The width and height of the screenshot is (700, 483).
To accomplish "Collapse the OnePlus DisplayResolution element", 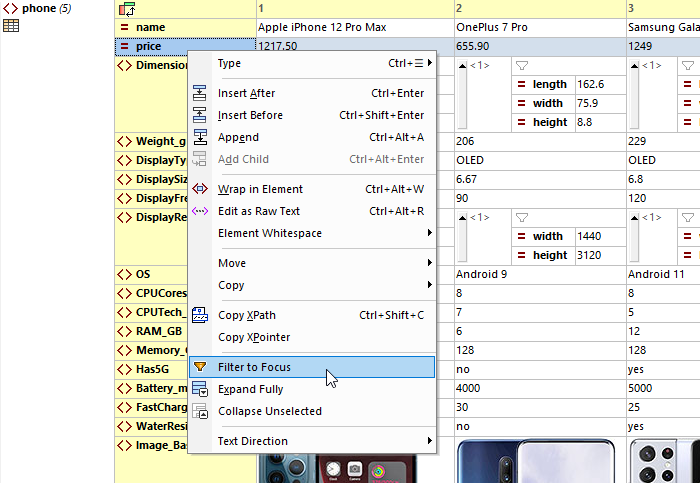I will [462, 217].
